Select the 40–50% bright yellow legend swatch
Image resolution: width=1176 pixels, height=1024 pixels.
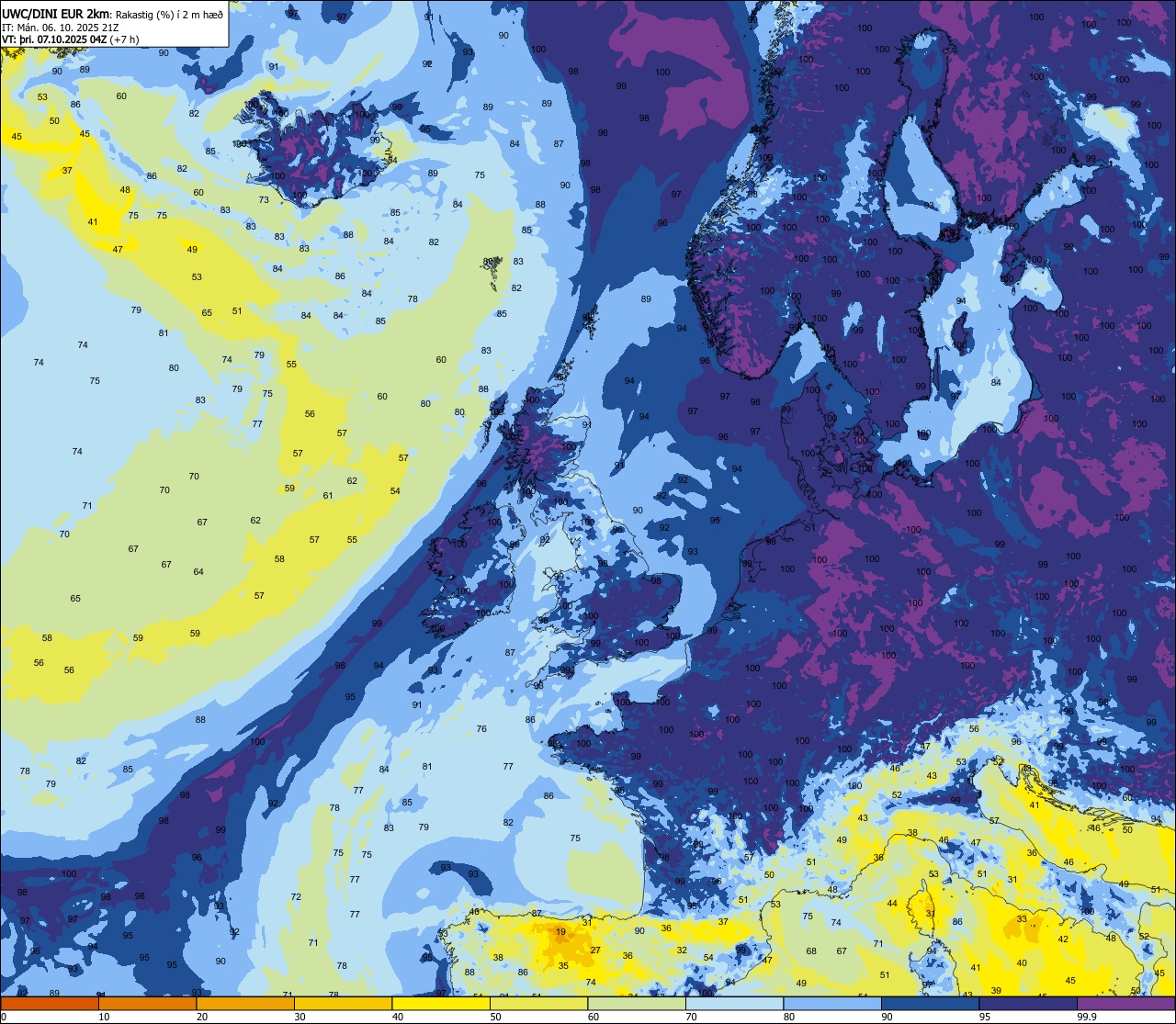tap(441, 1003)
